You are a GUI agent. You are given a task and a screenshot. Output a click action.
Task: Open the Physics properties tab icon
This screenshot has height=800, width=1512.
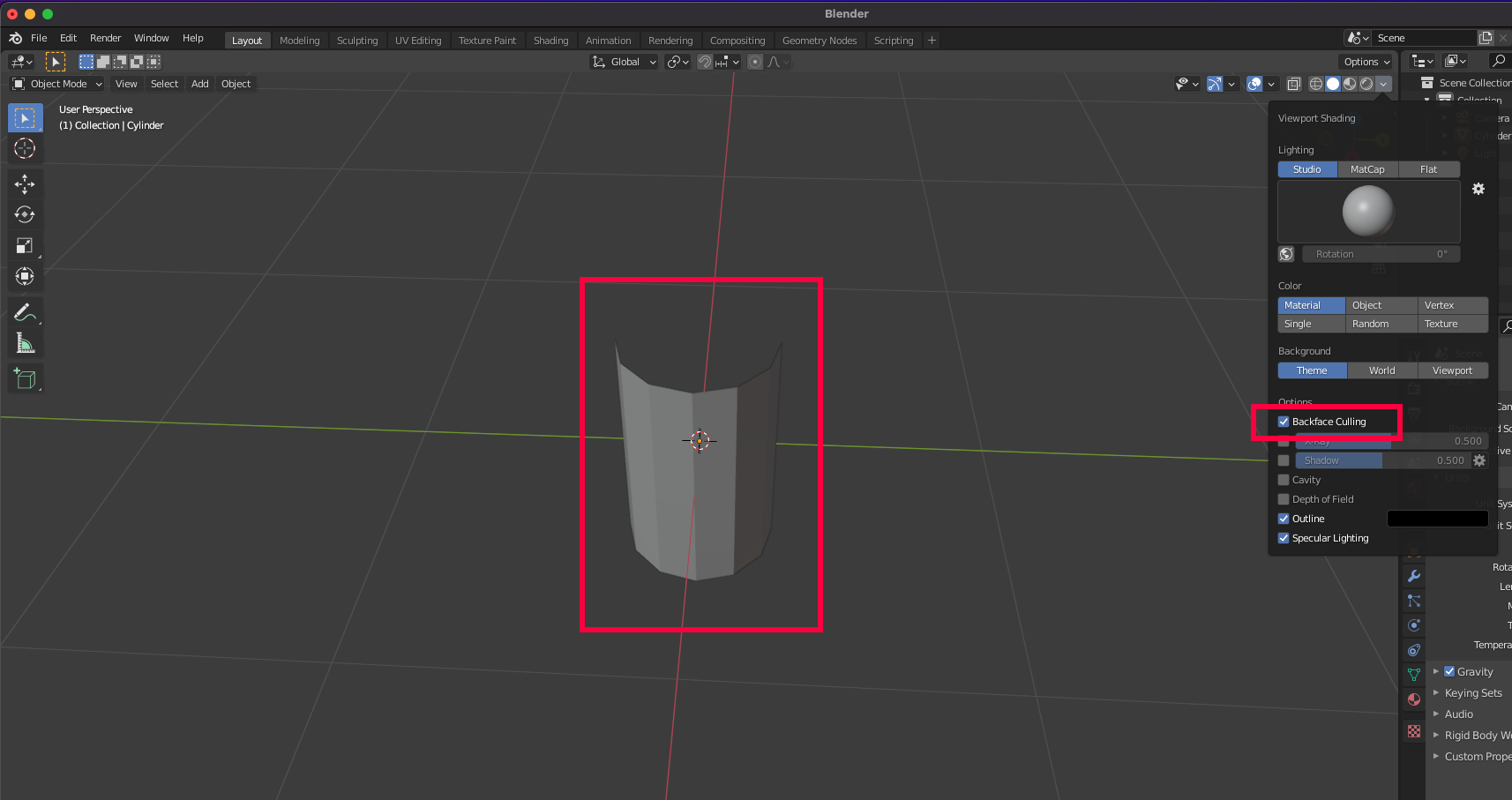tap(1414, 625)
